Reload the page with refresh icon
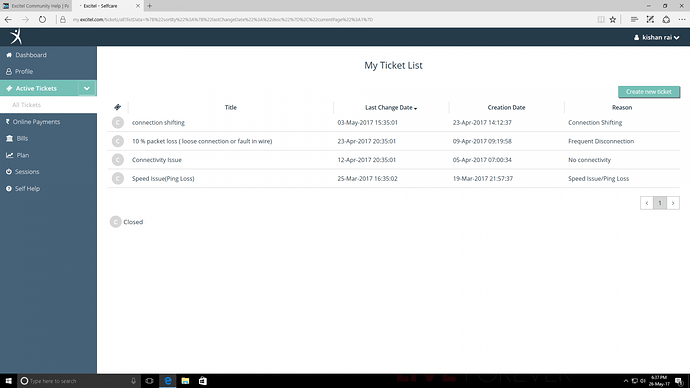Viewport: 690px width, 388px height. [42, 19]
